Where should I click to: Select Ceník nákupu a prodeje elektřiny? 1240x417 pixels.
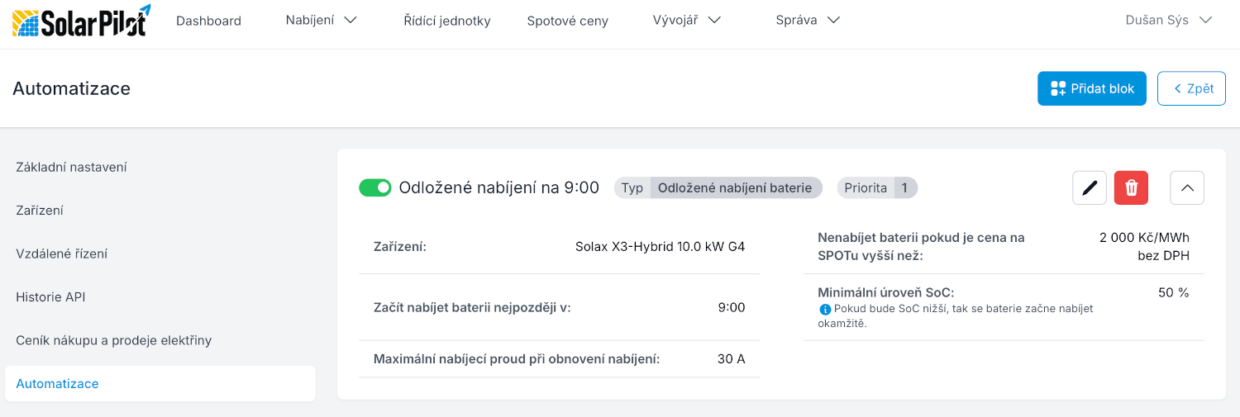(114, 340)
